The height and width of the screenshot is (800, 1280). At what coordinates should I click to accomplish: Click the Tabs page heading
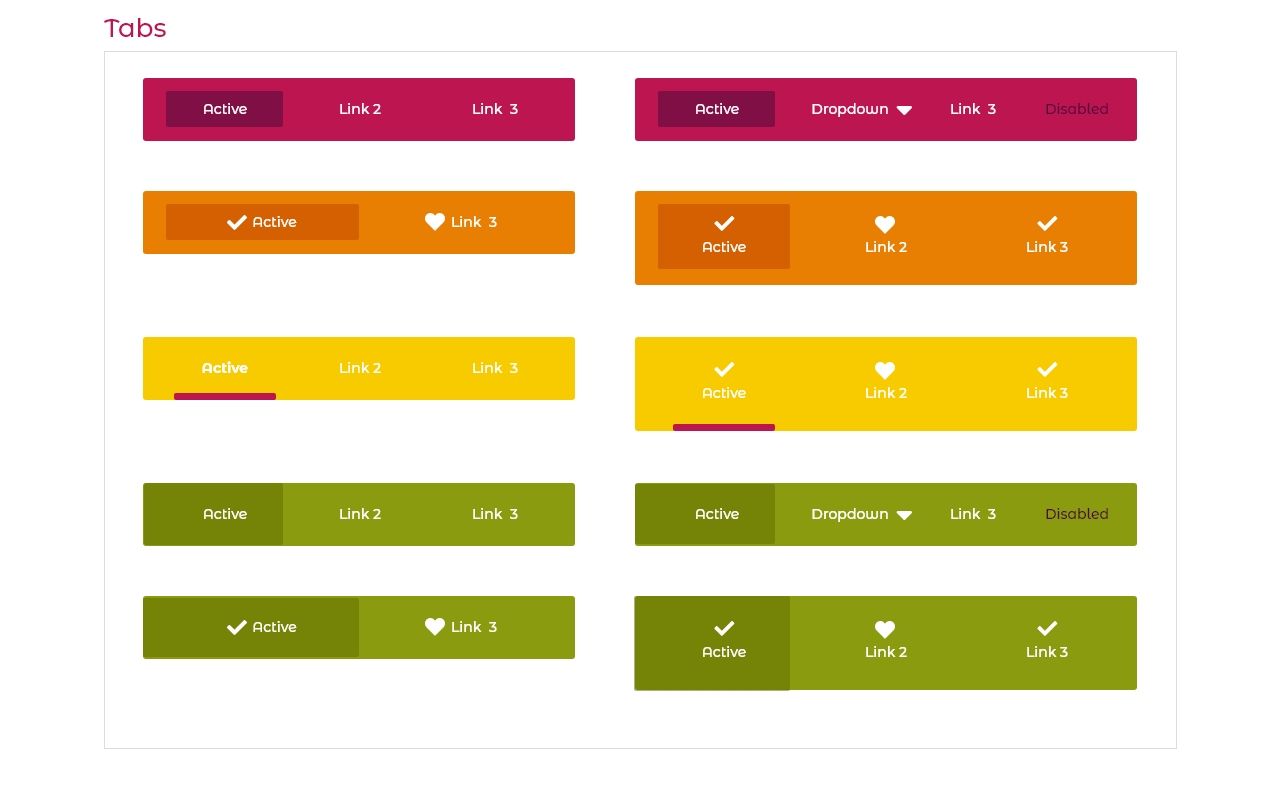click(x=135, y=28)
